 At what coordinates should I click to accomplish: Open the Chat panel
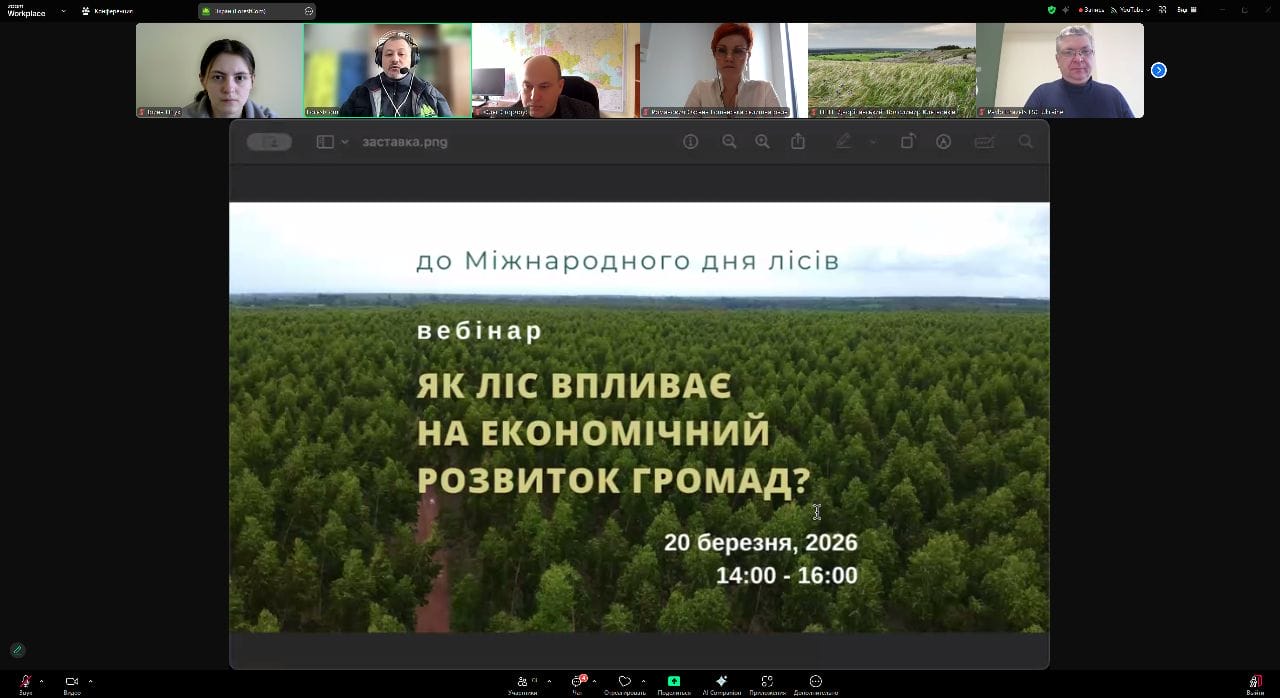tap(577, 682)
